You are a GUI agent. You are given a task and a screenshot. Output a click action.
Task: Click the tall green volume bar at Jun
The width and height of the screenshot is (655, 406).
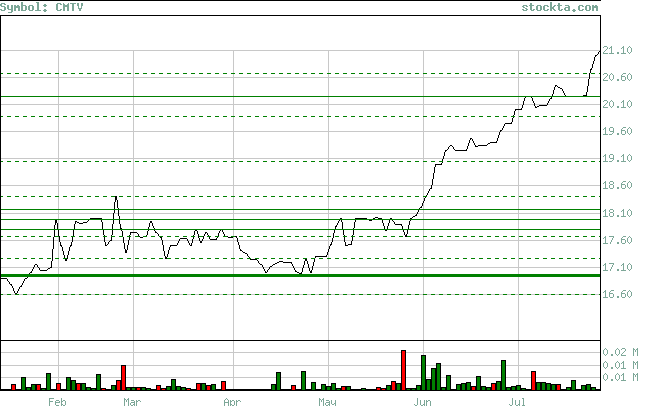424,373
